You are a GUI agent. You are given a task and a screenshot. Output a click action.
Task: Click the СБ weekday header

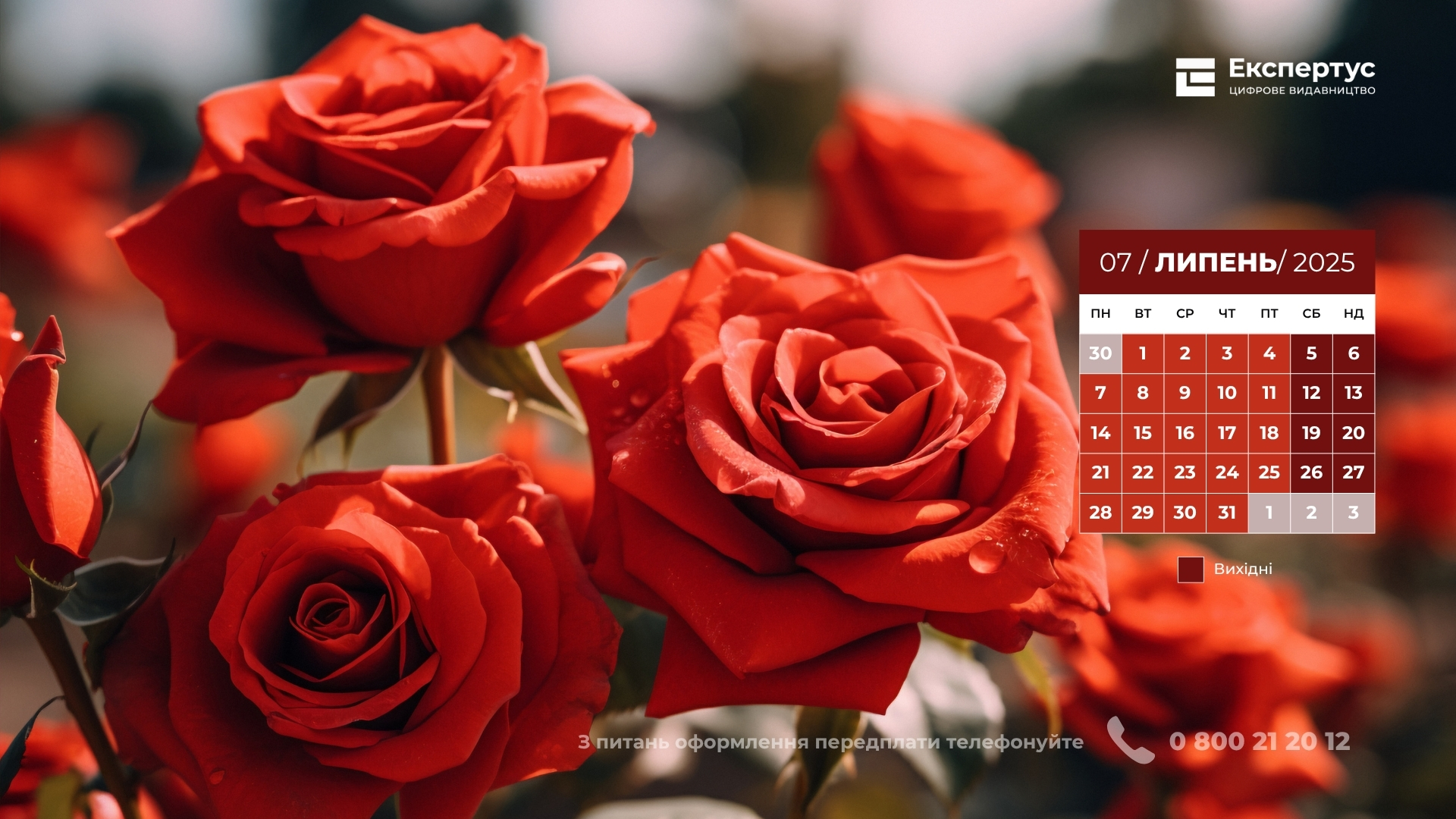coord(1311,313)
